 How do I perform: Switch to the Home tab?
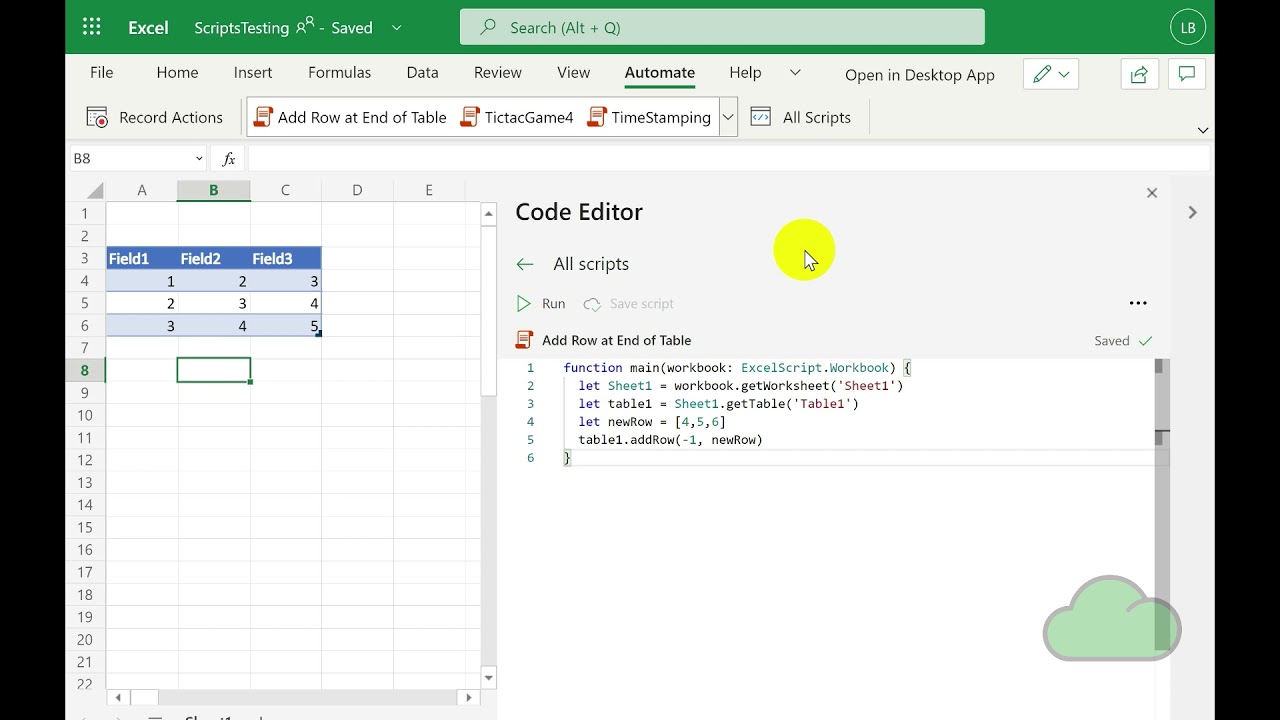click(x=177, y=73)
